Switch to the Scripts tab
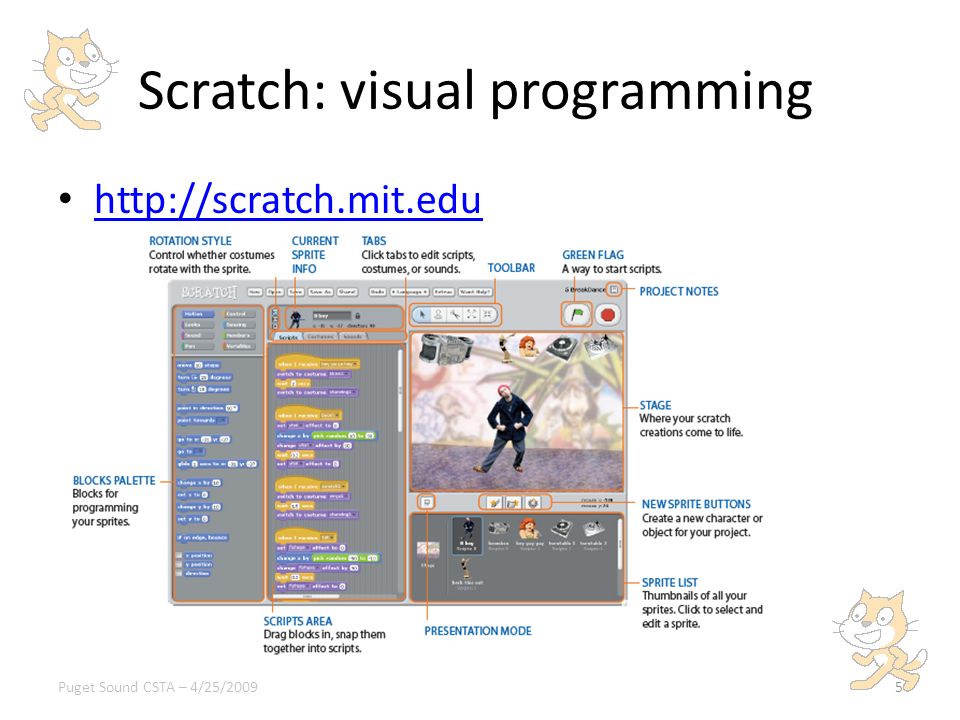The height and width of the screenshot is (720, 960). click(288, 336)
